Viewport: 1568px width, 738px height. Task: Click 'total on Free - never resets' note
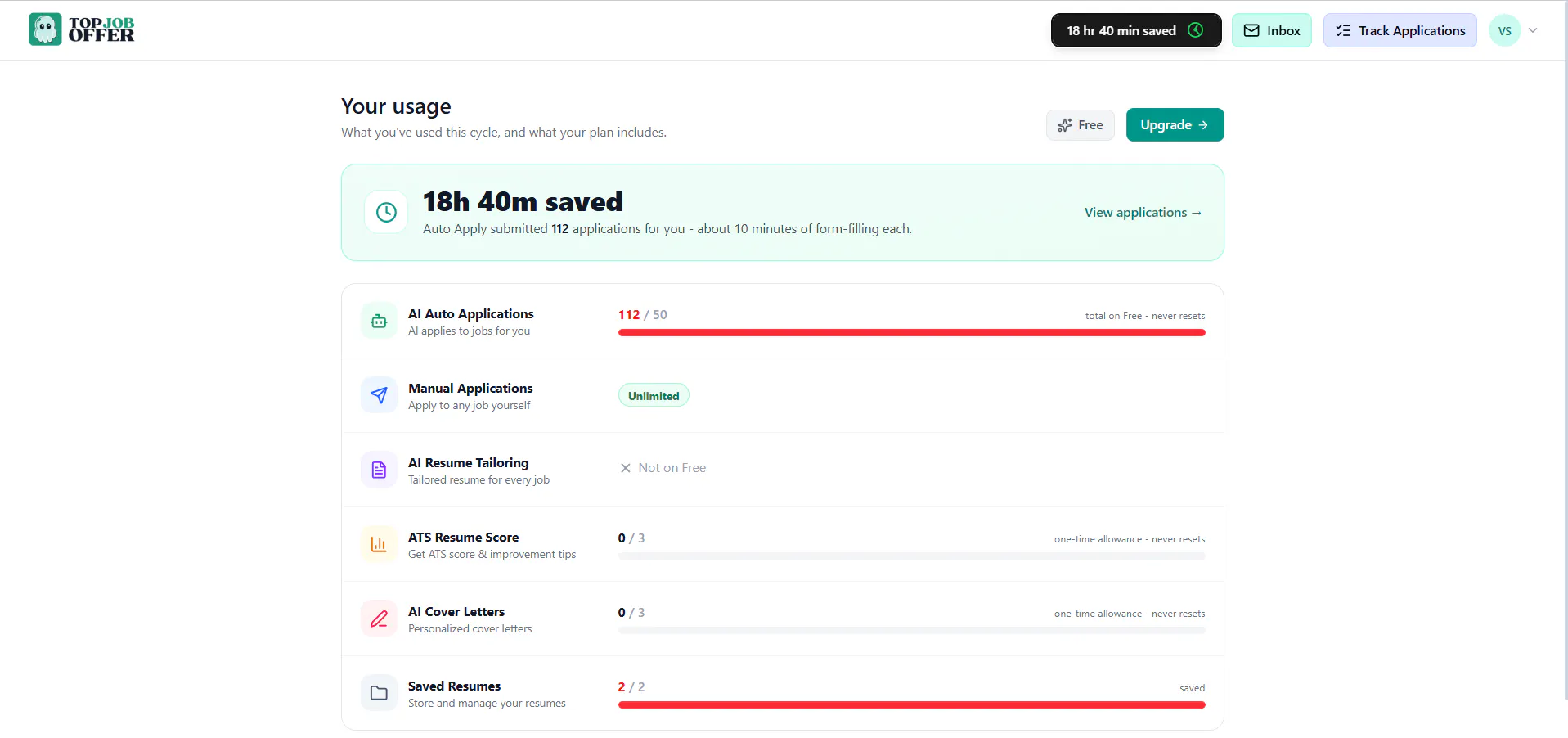pyautogui.click(x=1144, y=316)
